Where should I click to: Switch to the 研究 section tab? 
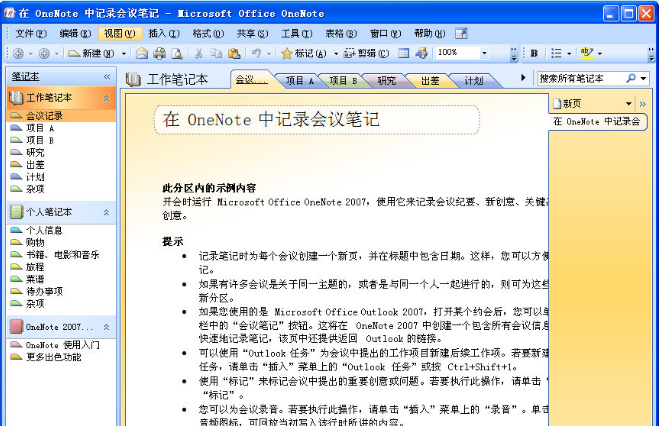(387, 81)
